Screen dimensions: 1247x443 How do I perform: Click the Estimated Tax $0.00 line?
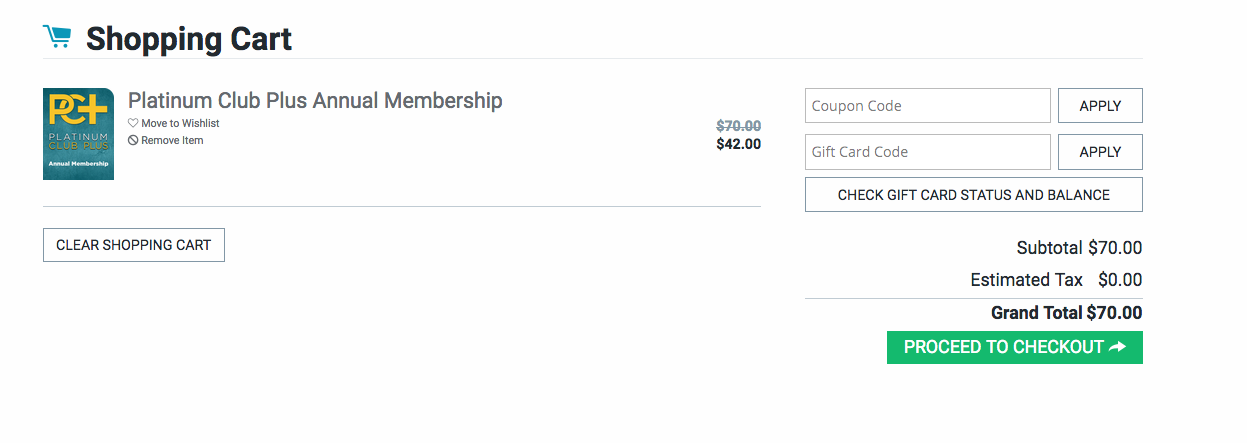point(1056,280)
